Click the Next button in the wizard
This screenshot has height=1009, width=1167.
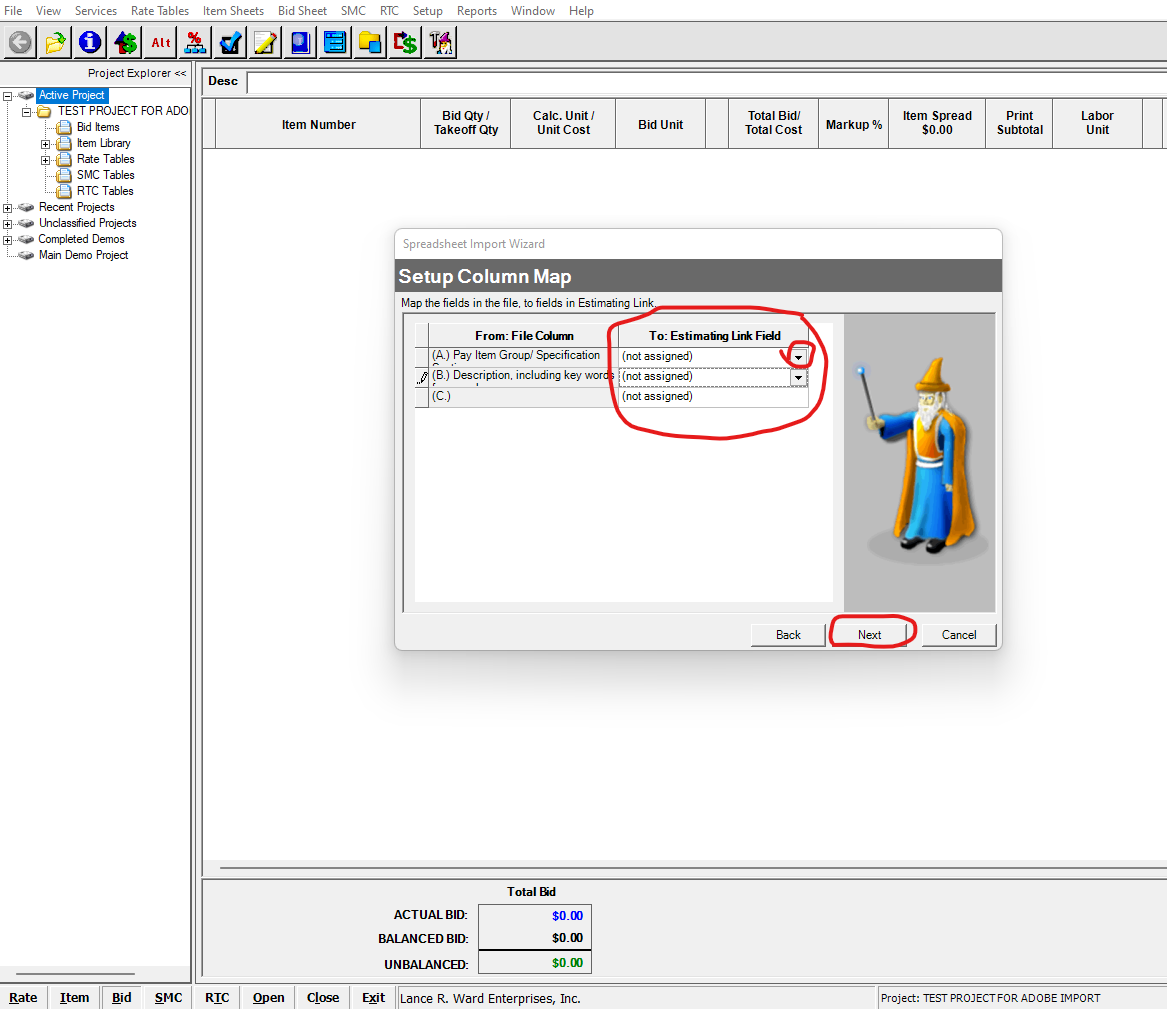click(869, 634)
